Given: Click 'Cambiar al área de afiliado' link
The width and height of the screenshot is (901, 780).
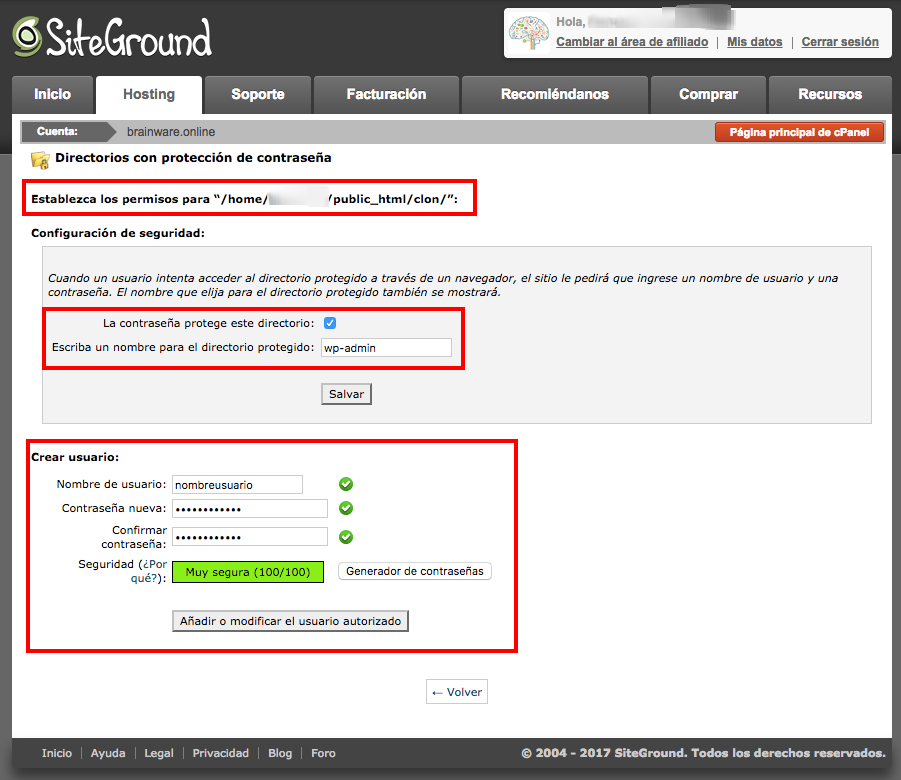Looking at the screenshot, I should (632, 42).
